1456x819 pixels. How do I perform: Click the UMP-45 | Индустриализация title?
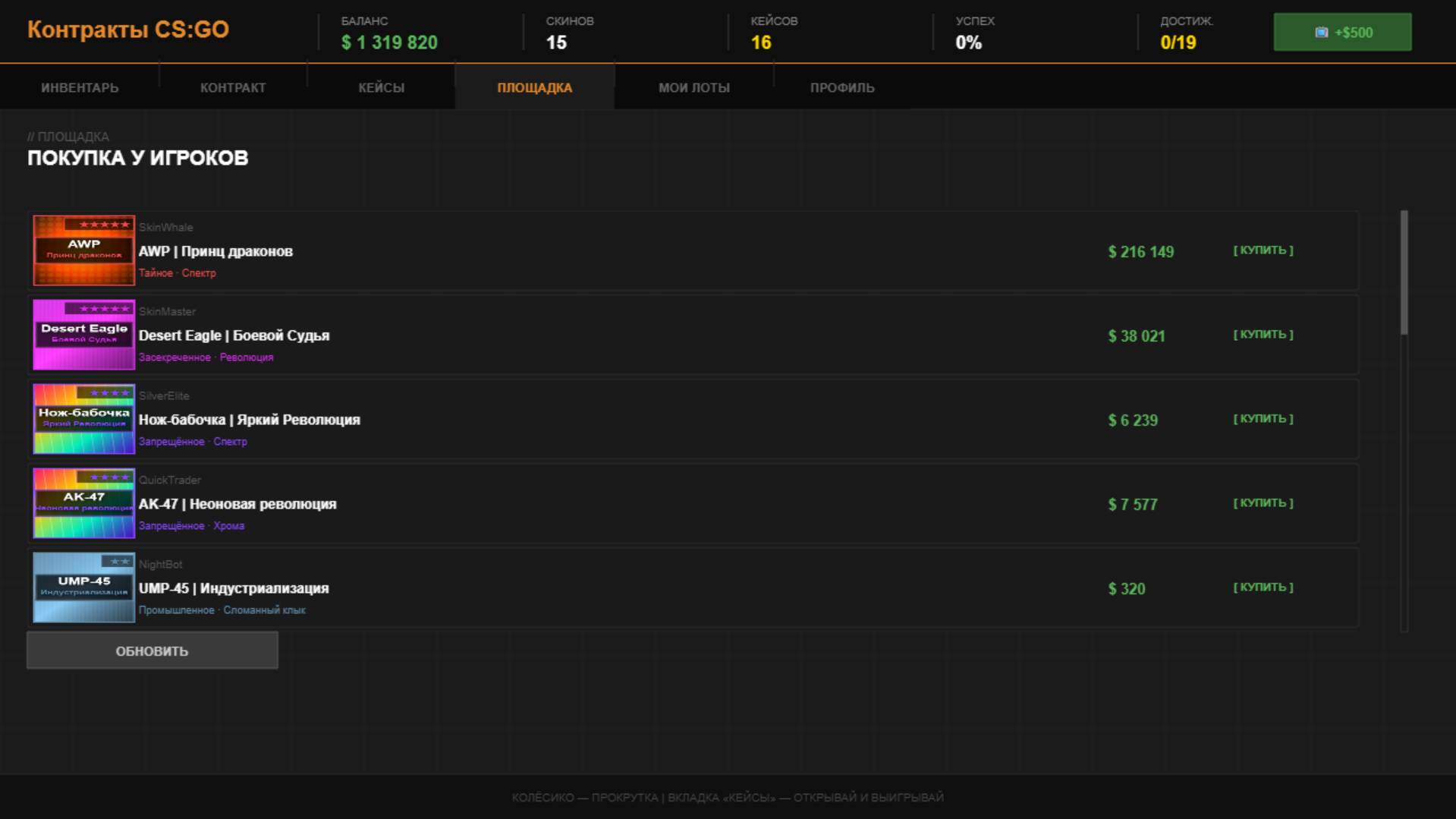pos(234,588)
